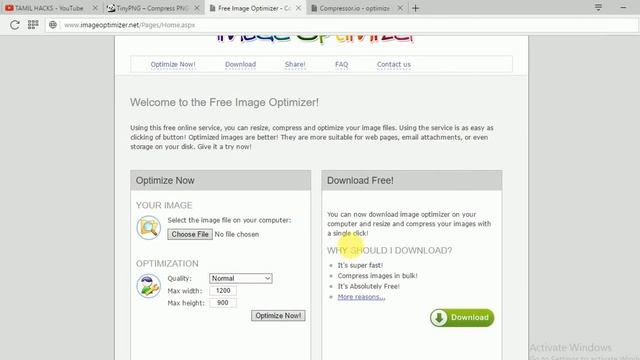640x360 pixels.
Task: Open the Share! menu link
Action: [x=295, y=64]
